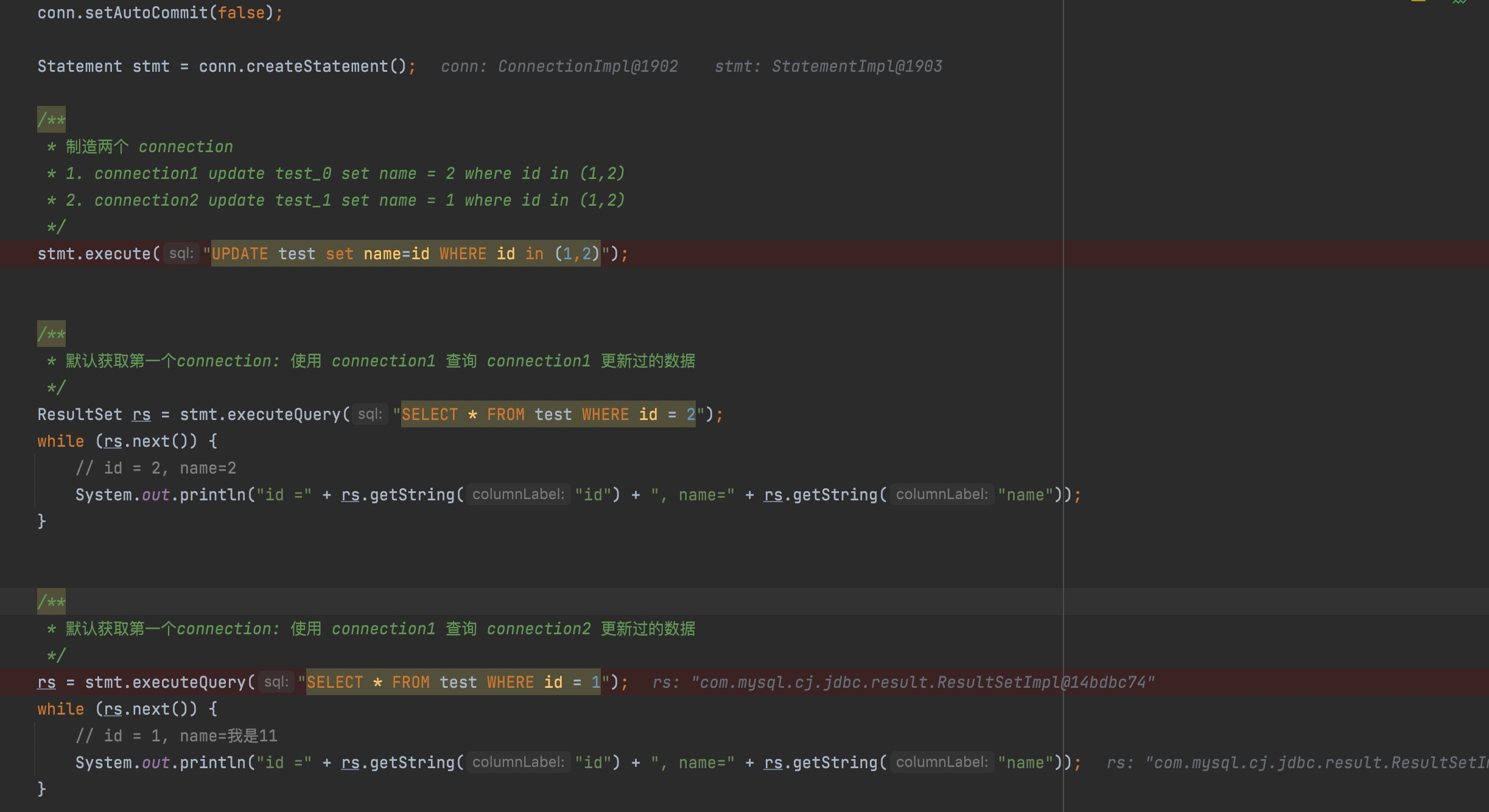This screenshot has width=1489, height=812.
Task: Click the /** opening above connection1 查询 connection1 comment
Action: pyautogui.click(x=51, y=334)
